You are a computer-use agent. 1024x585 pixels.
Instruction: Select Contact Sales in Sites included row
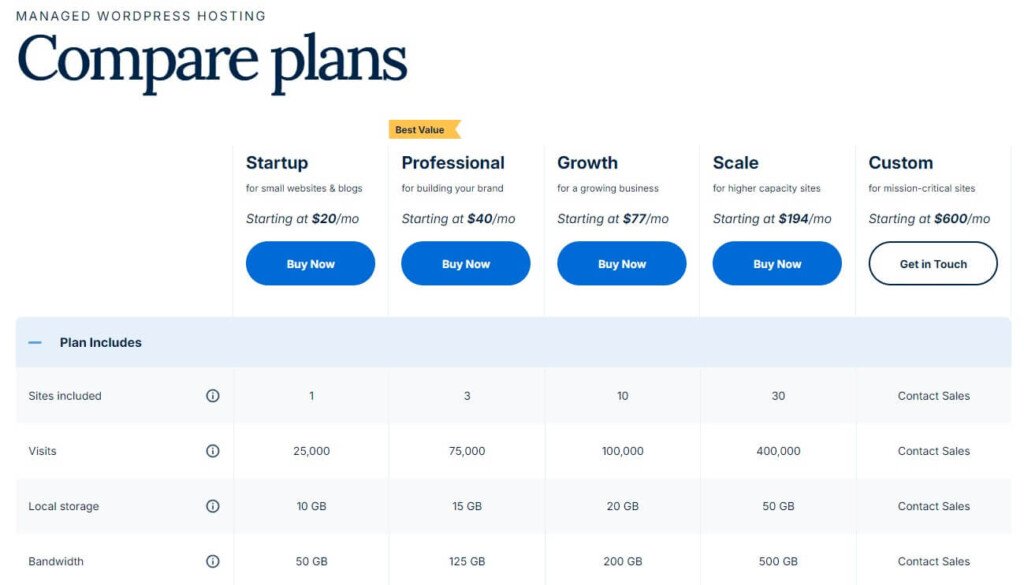click(x=934, y=396)
